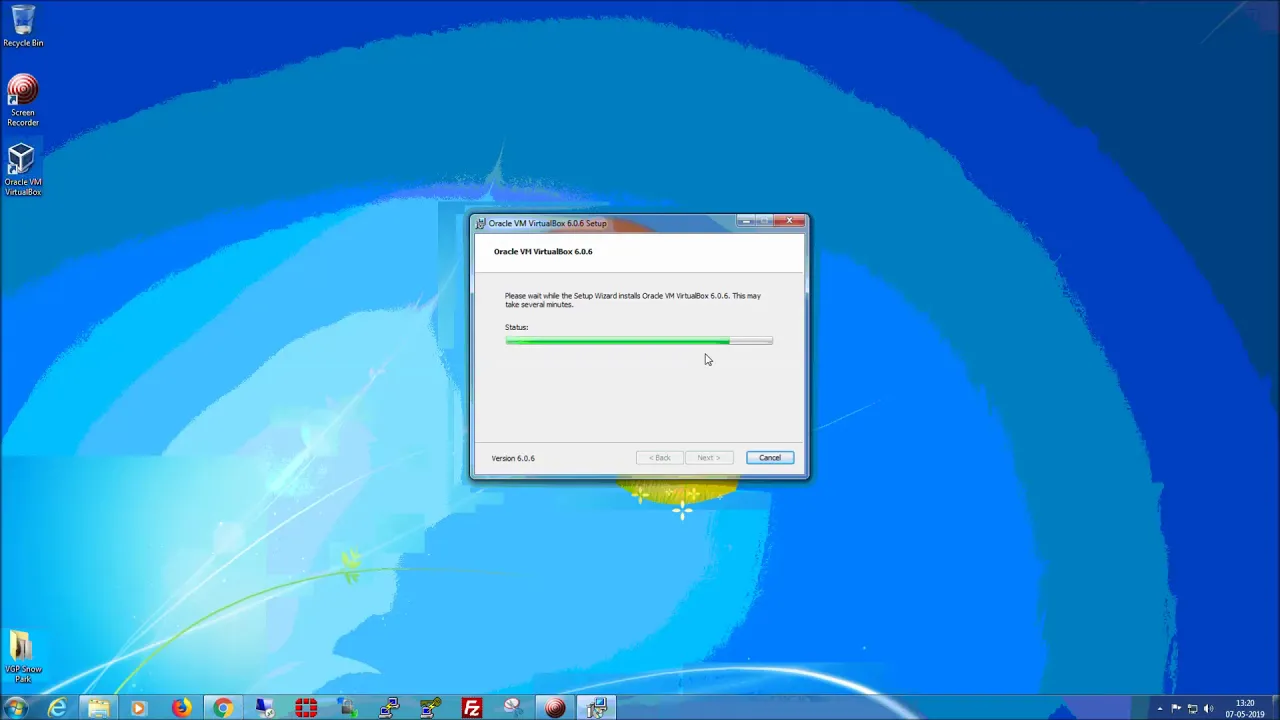
Task: Close the VirtualBox Setup window
Action: 790,222
